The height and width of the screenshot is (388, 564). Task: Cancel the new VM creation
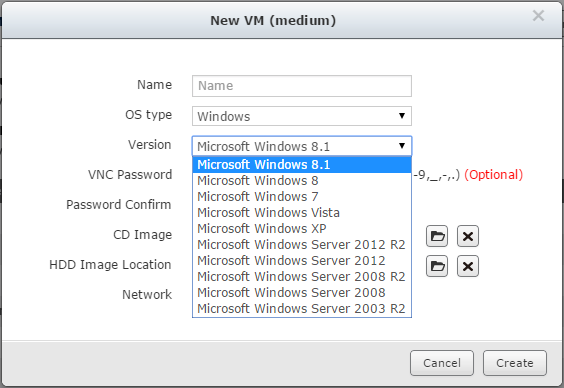click(x=442, y=363)
